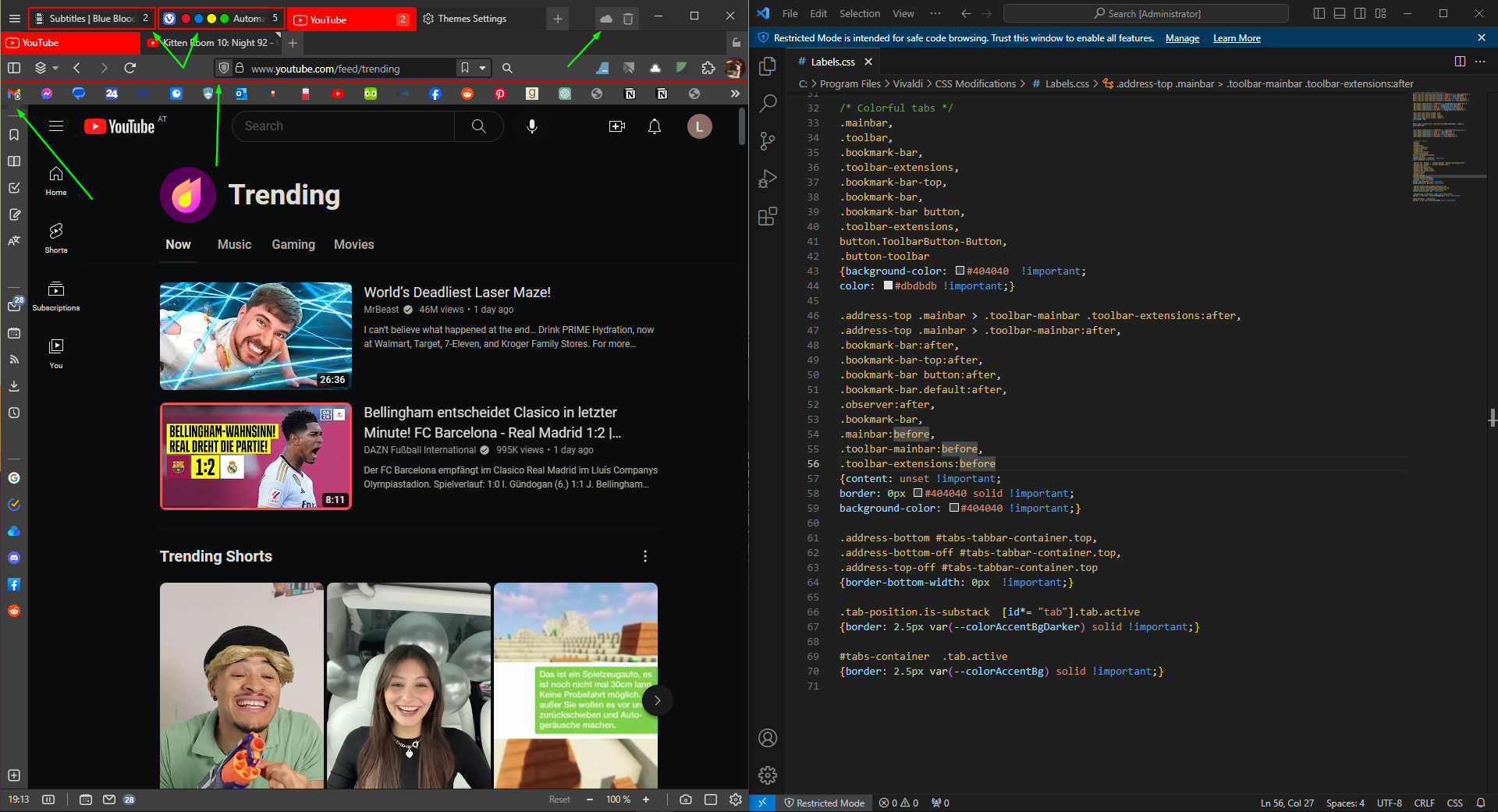
Task: Open the Vivaldi user profile avatar
Action: tap(733, 68)
